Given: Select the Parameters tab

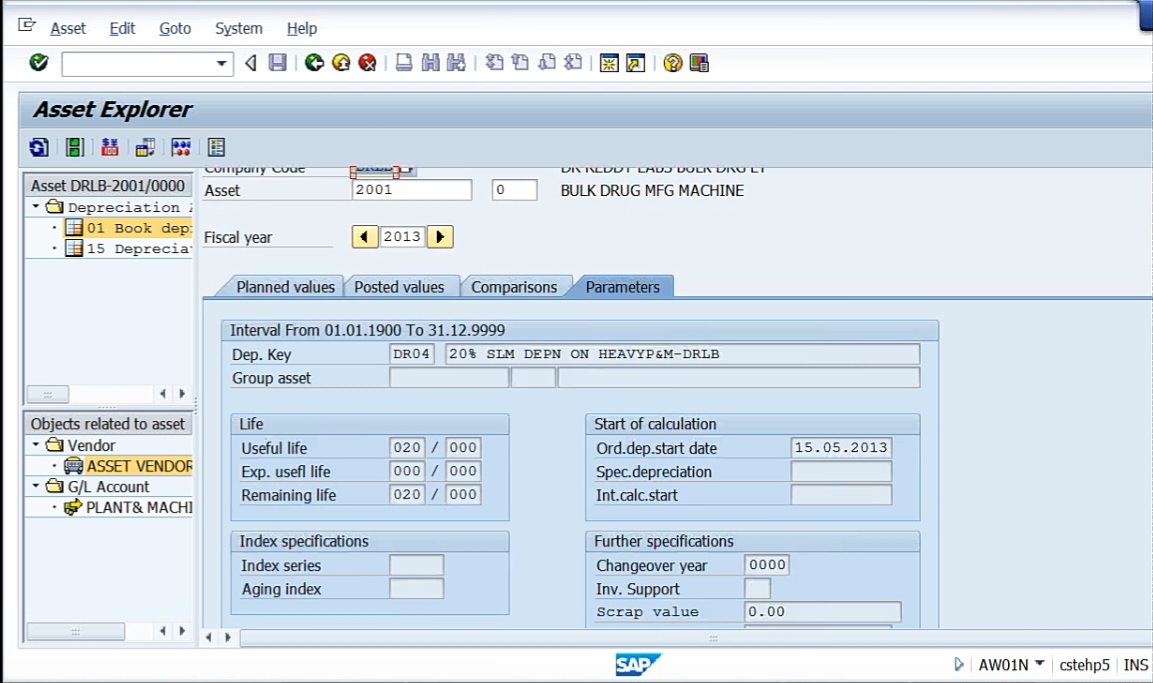Looking at the screenshot, I should click(x=623, y=287).
